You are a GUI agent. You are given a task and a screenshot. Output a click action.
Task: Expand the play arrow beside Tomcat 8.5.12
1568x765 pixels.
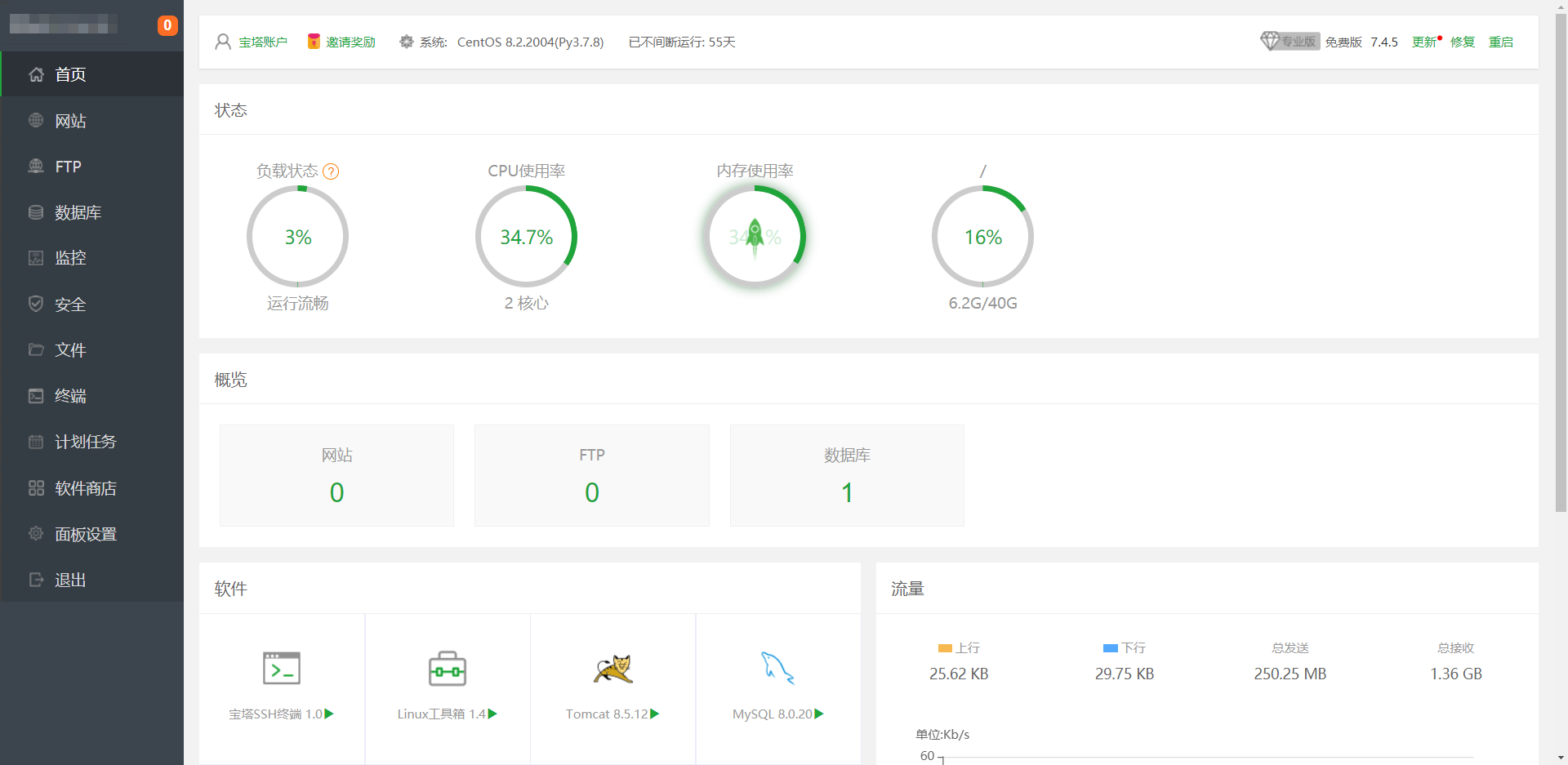pyautogui.click(x=654, y=714)
